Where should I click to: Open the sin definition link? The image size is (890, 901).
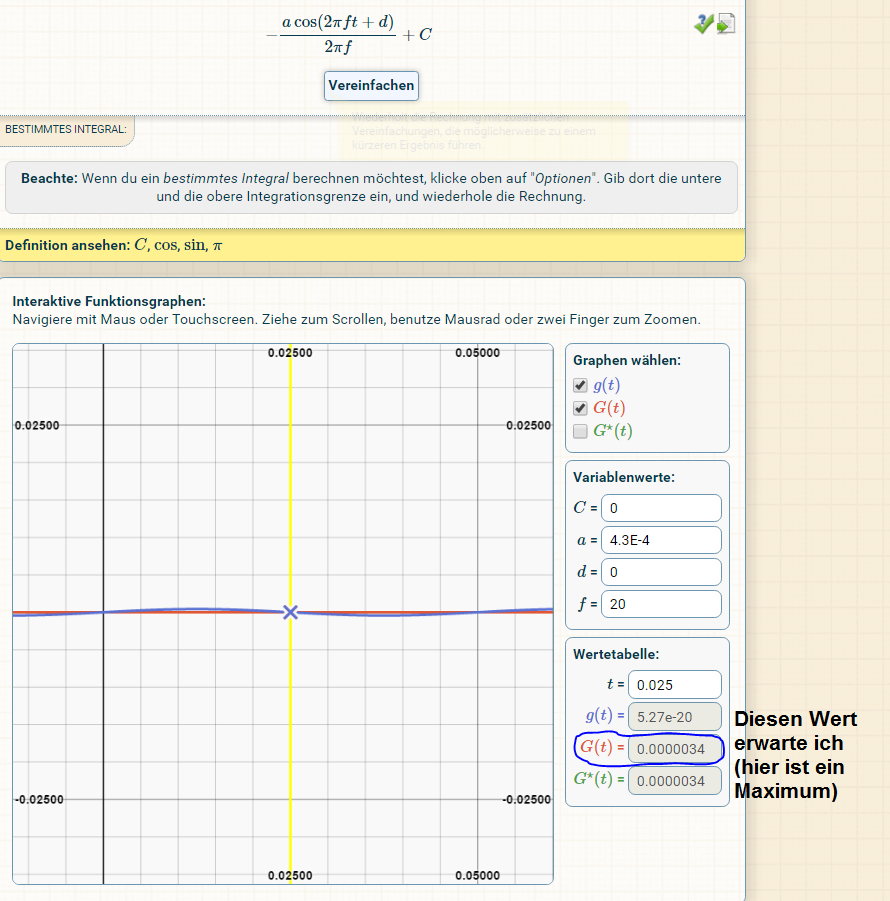[194, 245]
